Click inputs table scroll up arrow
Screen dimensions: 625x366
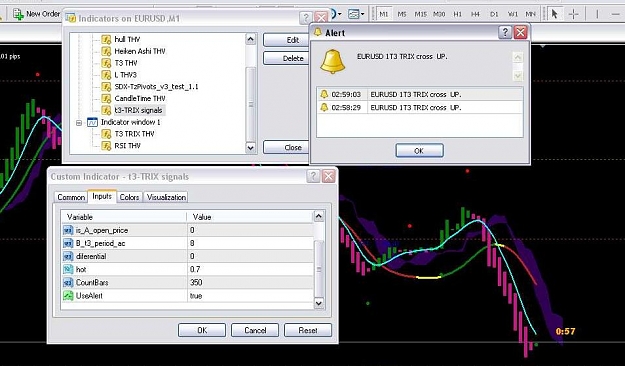(318, 216)
